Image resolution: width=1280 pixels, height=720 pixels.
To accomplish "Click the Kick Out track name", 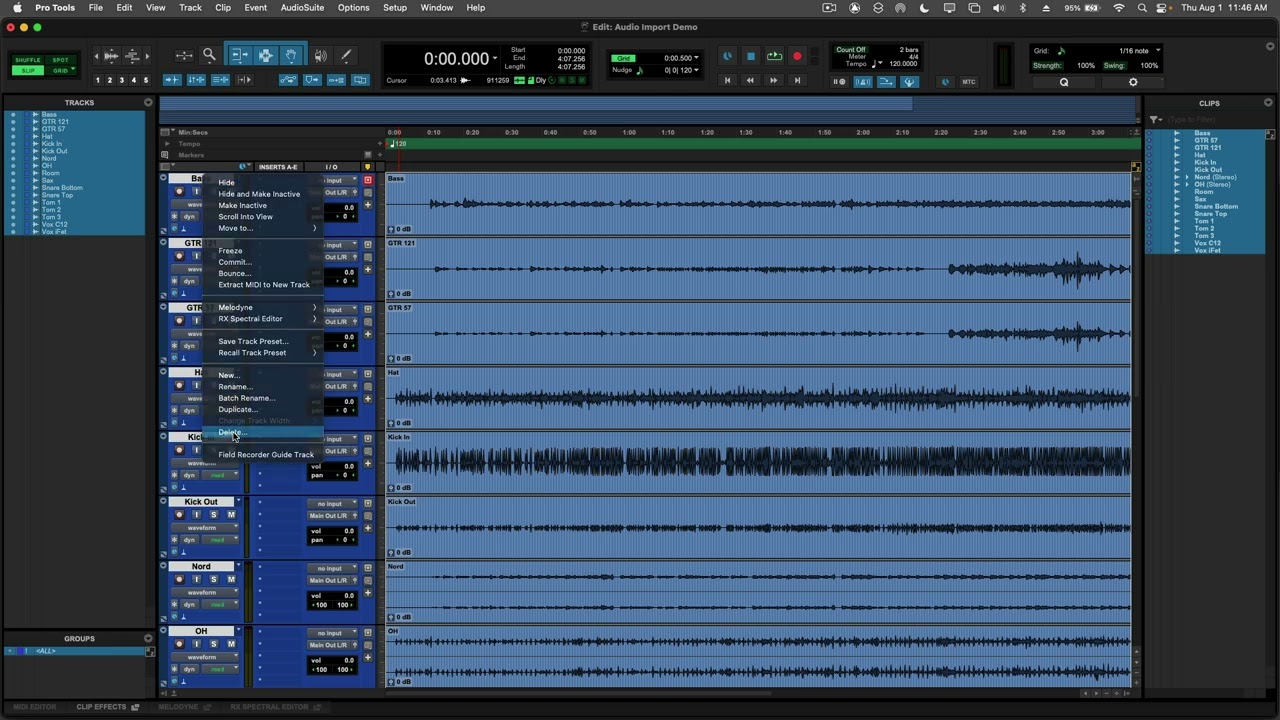I will [201, 502].
